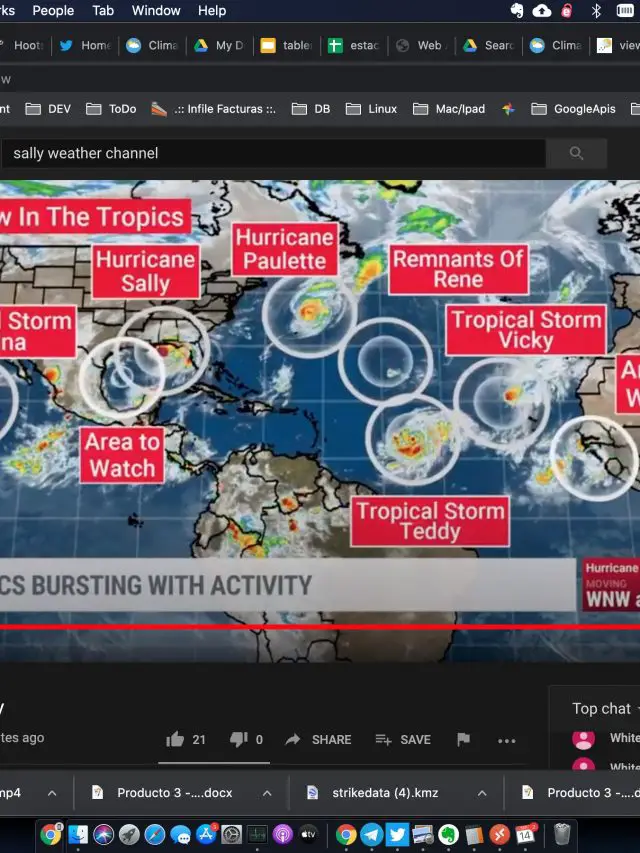Open the Google Photos pinwheel bookmark
Screen dimensions: 640x853
(508, 109)
